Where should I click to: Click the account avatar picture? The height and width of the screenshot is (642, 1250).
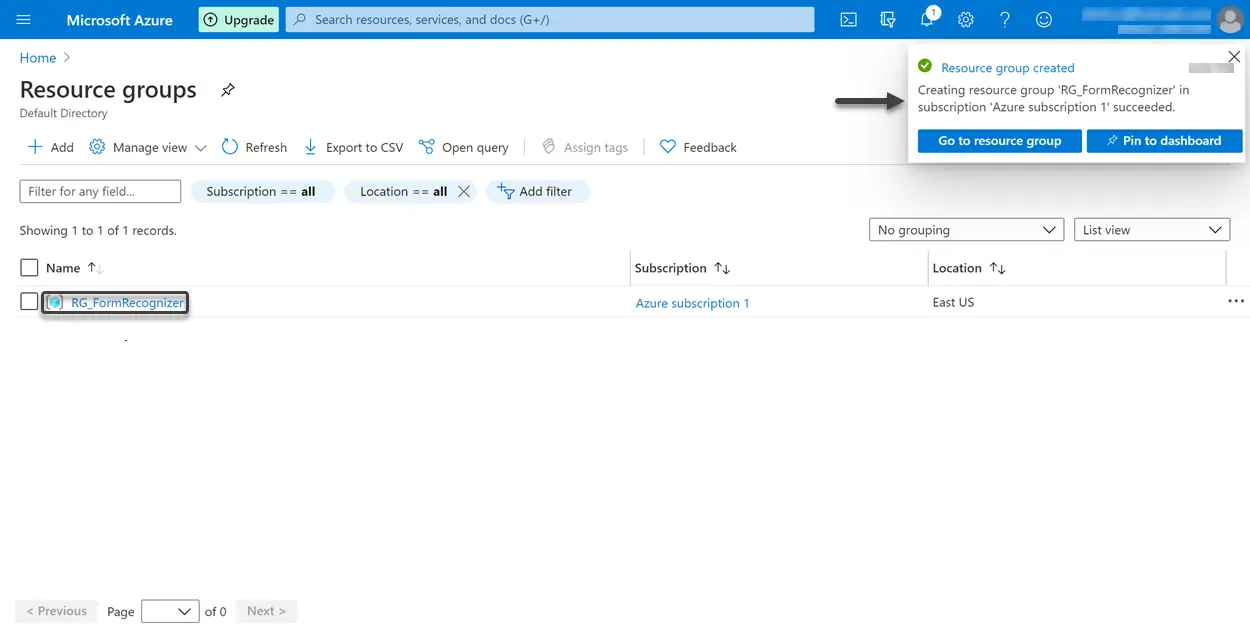point(1230,20)
